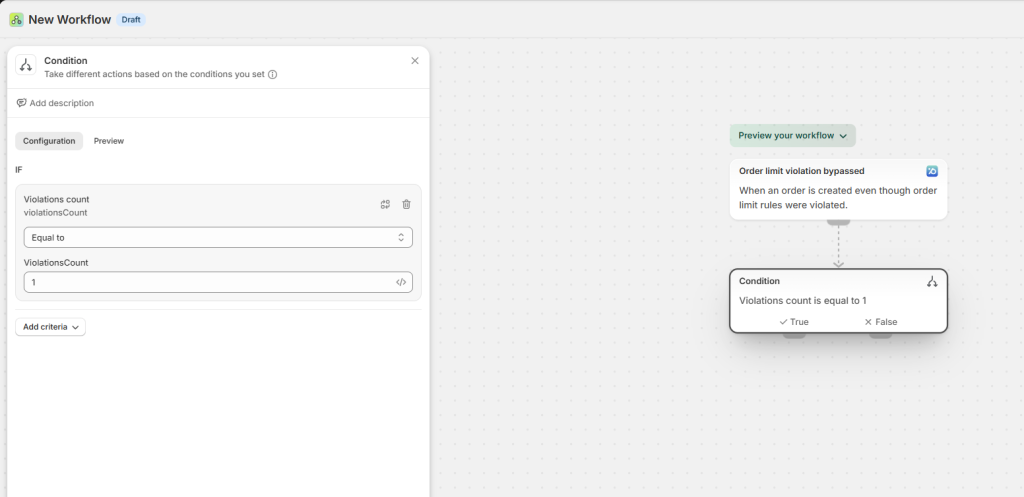This screenshot has width=1024, height=497.
Task: Click the Shopify Flow app icon
Action: pyautogui.click(x=16, y=19)
